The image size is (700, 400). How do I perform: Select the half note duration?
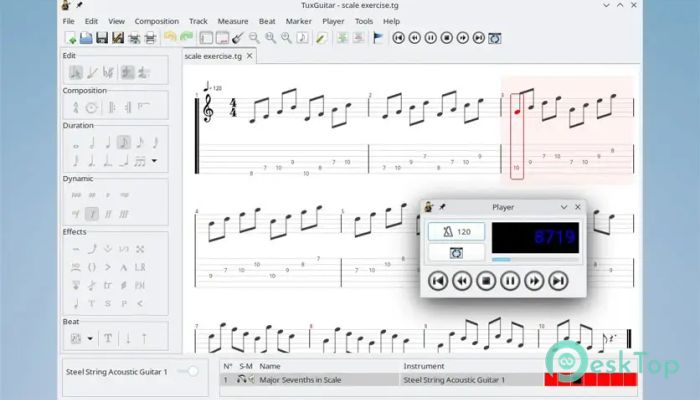point(92,143)
